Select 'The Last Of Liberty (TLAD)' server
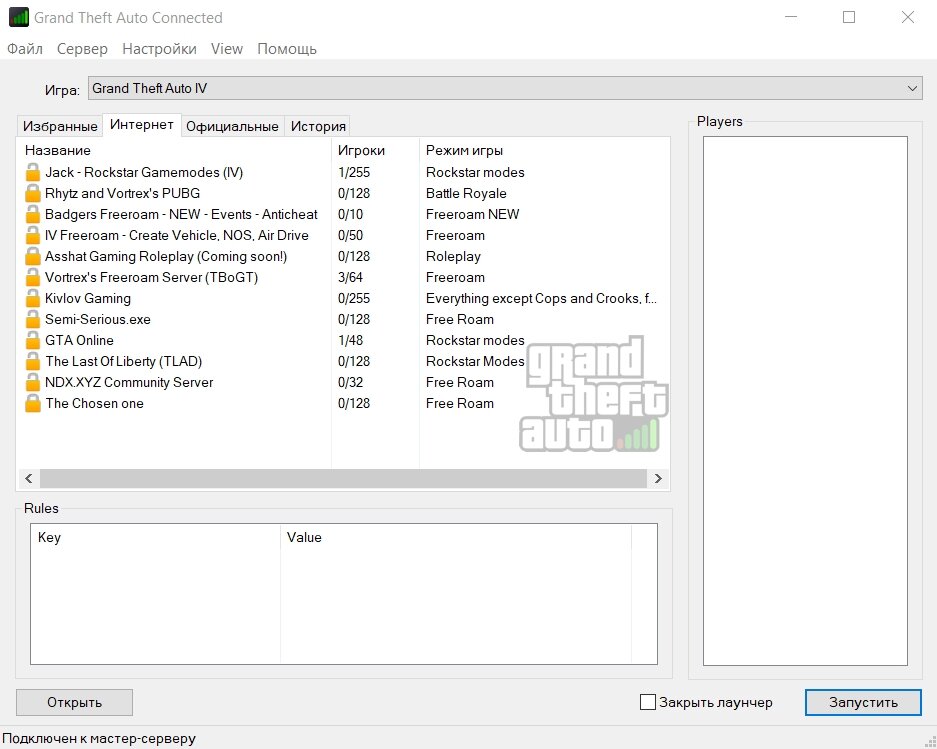Viewport: 937px width, 749px height. click(x=124, y=361)
